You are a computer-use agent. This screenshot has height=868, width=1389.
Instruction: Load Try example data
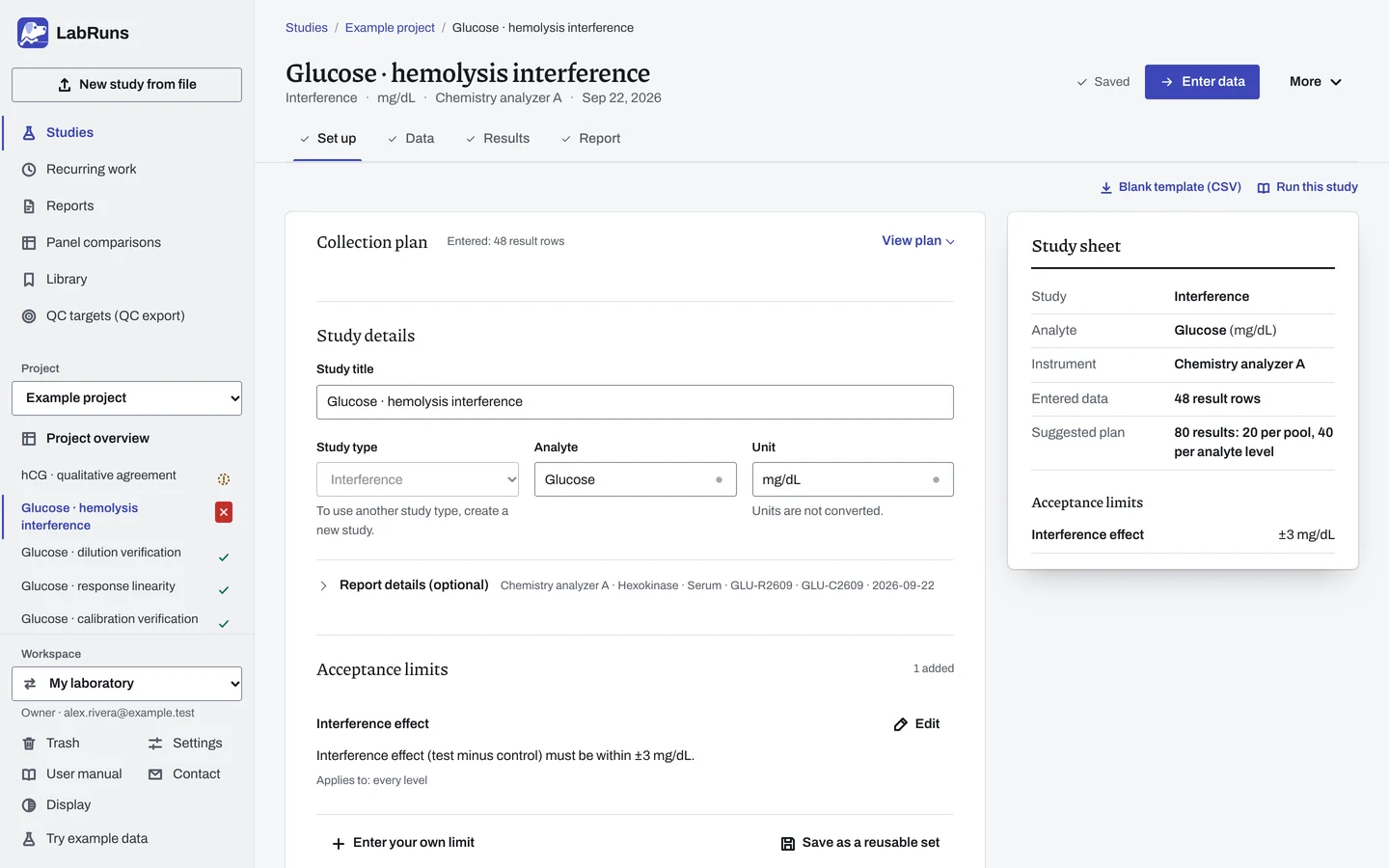click(85, 839)
